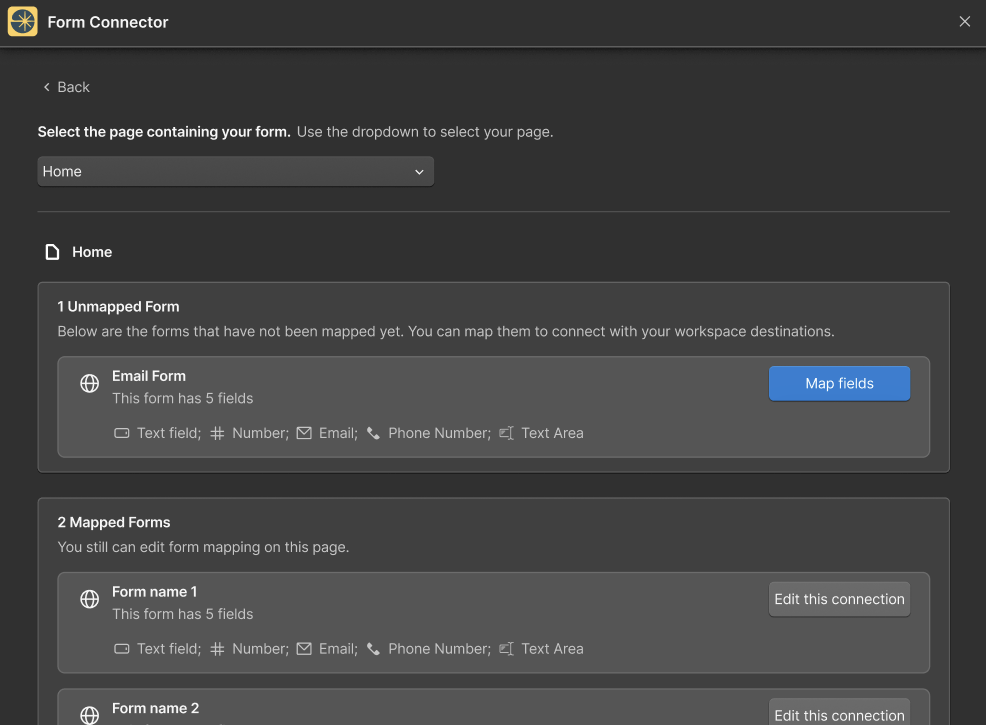The image size is (986, 725).
Task: Click the Number hash icon in Email Form
Action: [218, 433]
